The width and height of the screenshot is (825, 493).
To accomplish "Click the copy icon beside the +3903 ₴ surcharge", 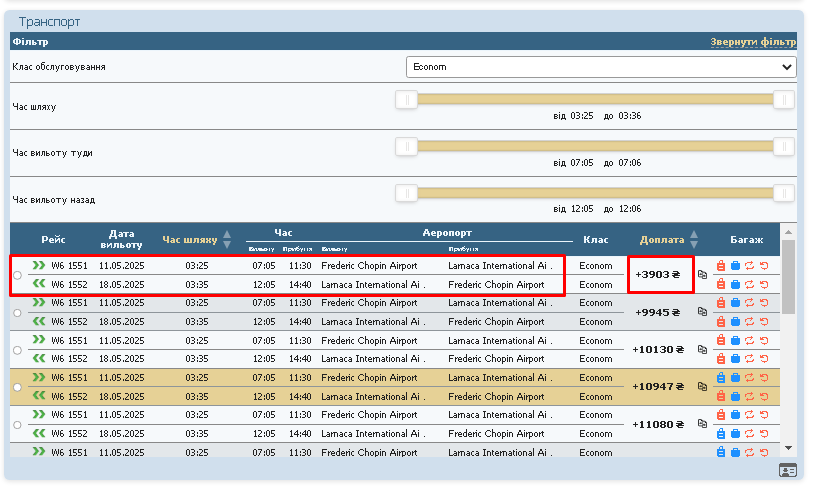I will tap(702, 274).
